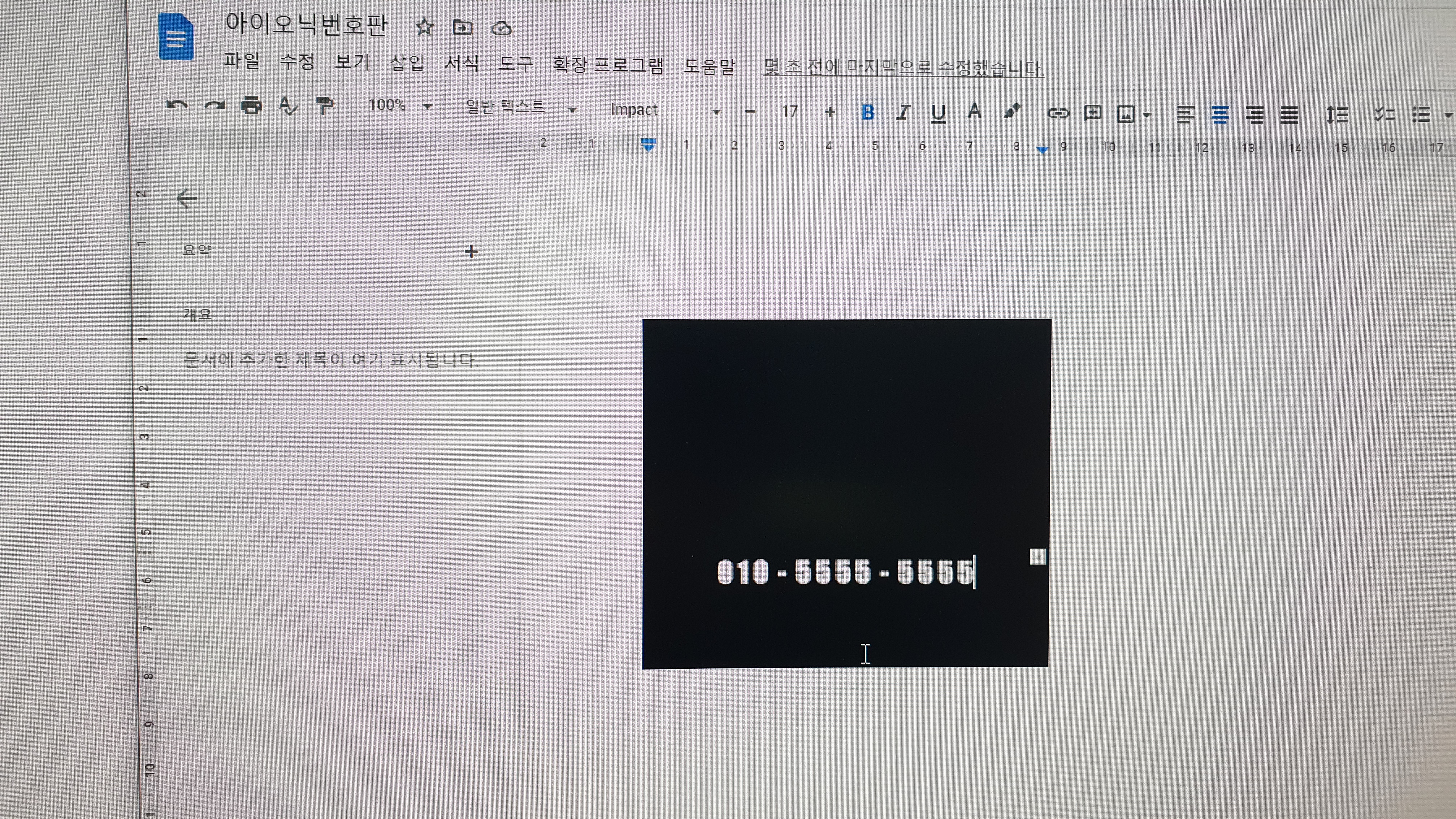Click the add comment icon
This screenshot has width=1456, height=819.
(1092, 114)
